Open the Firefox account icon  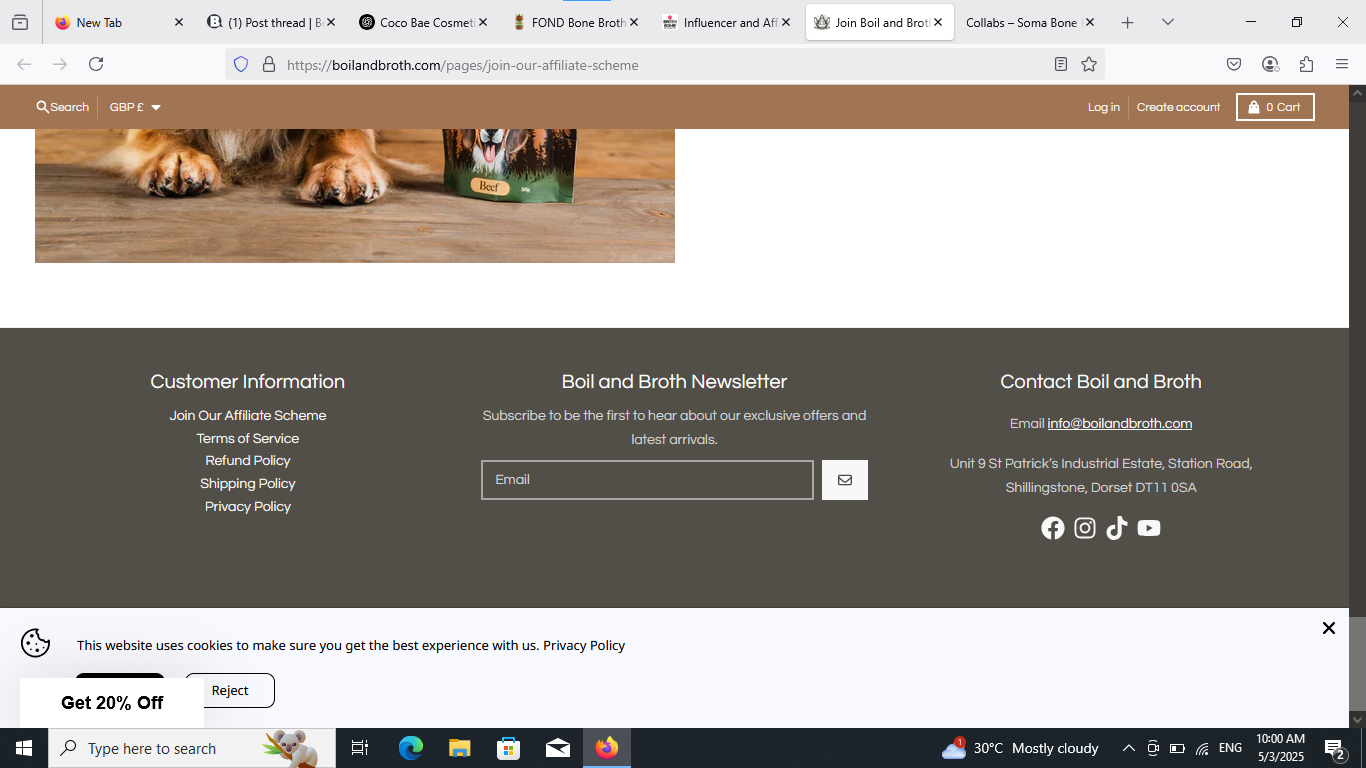[1270, 64]
